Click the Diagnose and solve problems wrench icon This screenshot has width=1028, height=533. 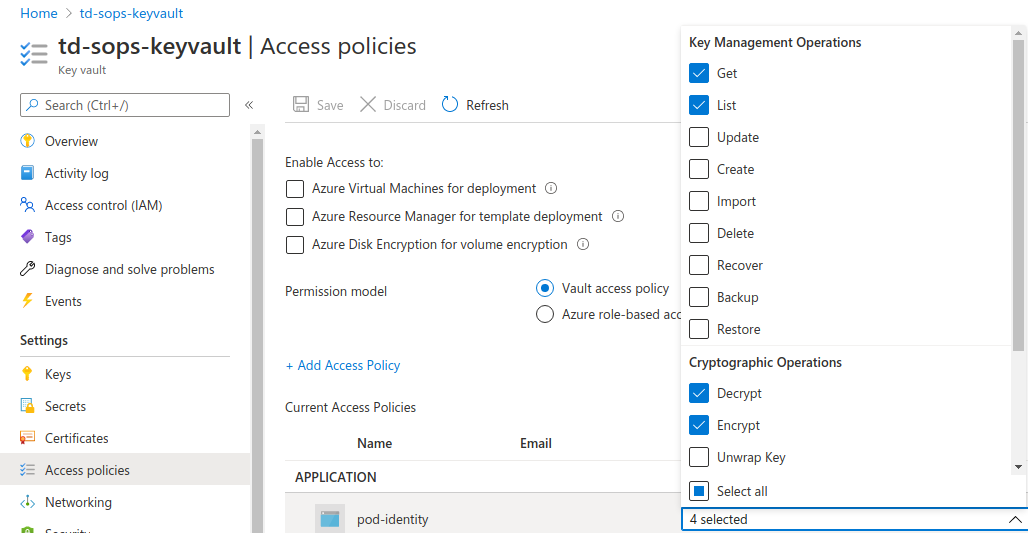[x=28, y=269]
